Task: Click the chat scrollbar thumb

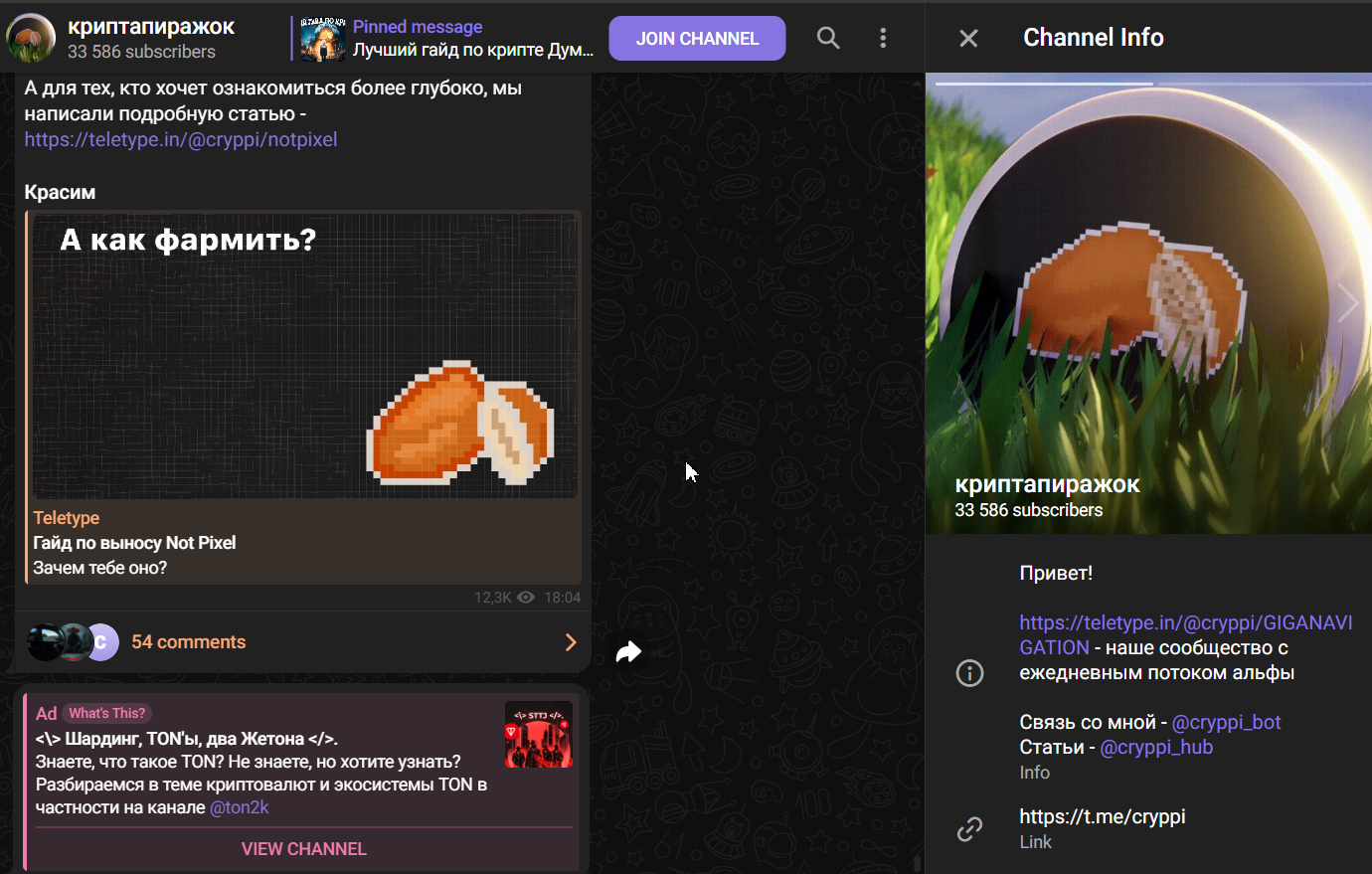Action: (917, 862)
